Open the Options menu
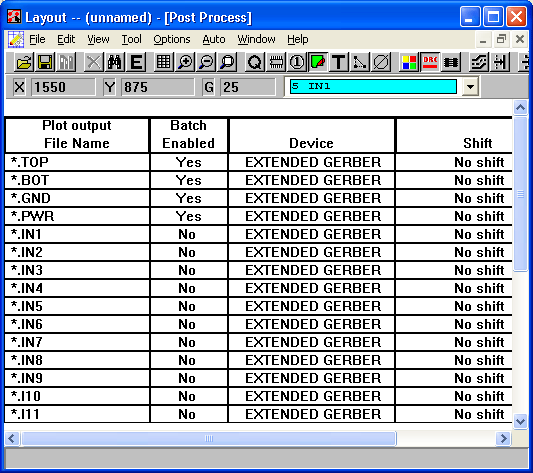The width and height of the screenshot is (533, 473). (172, 39)
